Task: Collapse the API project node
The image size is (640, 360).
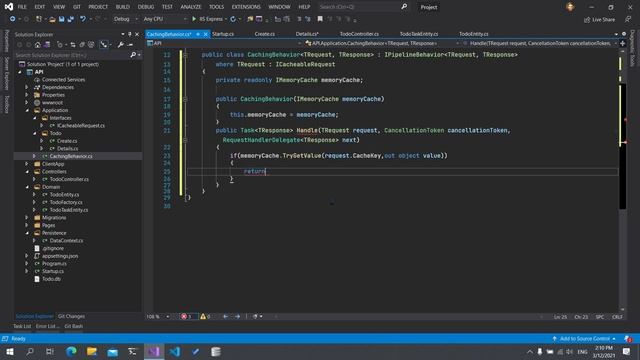Action: (x=20, y=72)
